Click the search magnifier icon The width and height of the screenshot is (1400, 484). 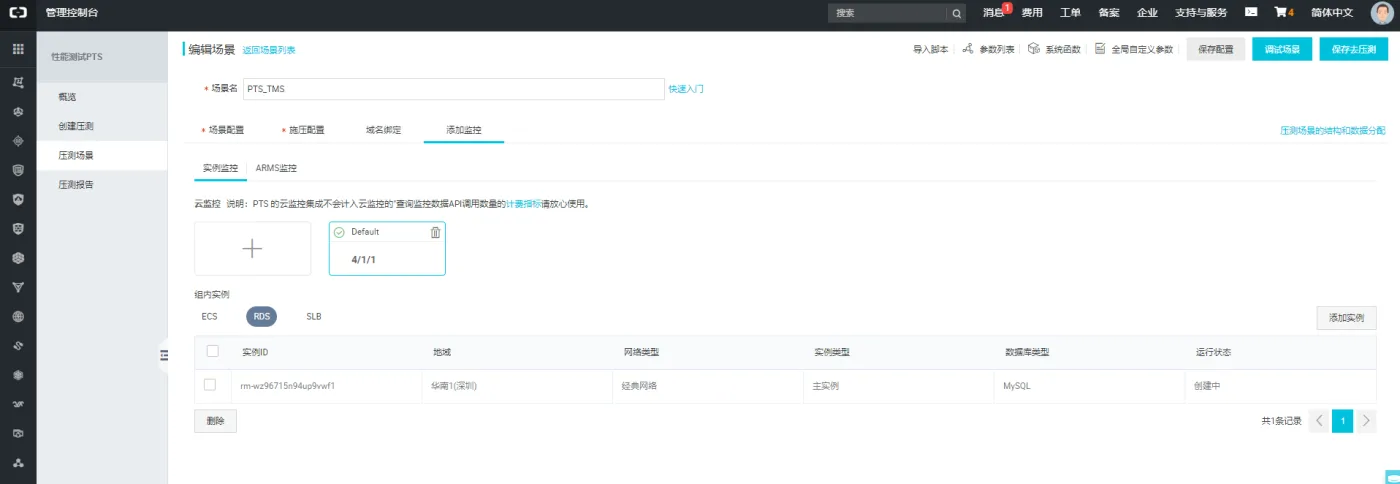click(x=957, y=13)
